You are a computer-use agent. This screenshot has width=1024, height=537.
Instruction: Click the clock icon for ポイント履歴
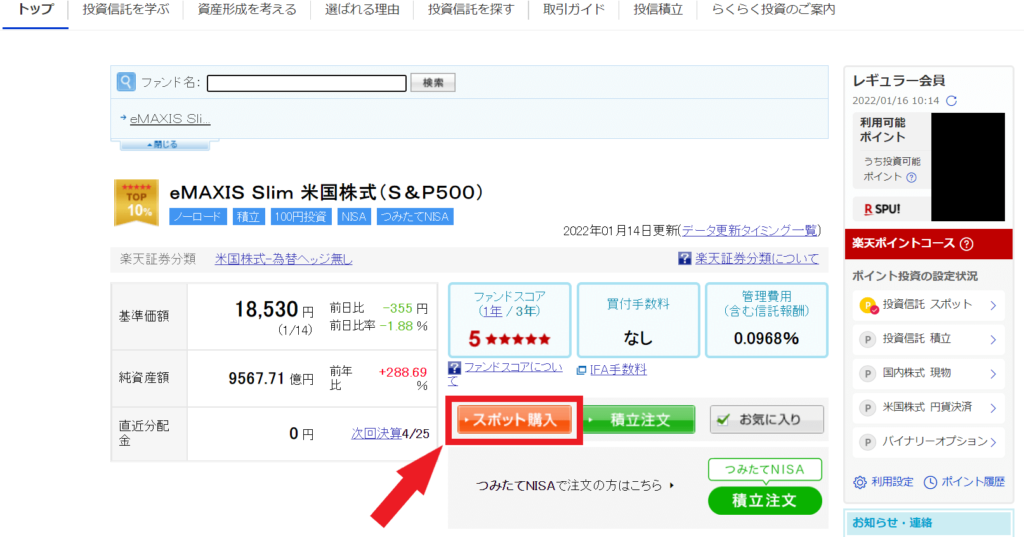pos(930,482)
